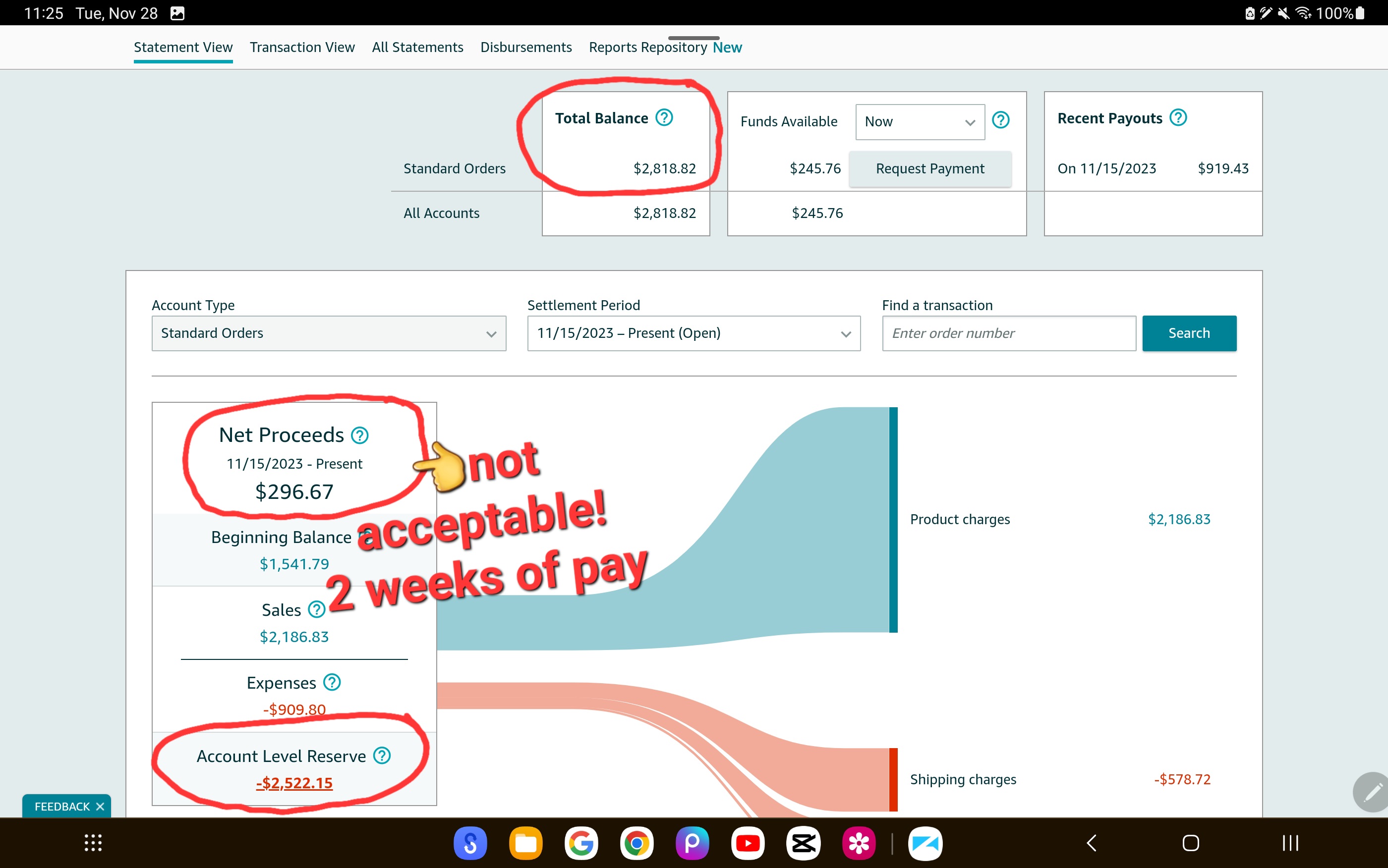Open help icon beside Expenses

coord(332,683)
